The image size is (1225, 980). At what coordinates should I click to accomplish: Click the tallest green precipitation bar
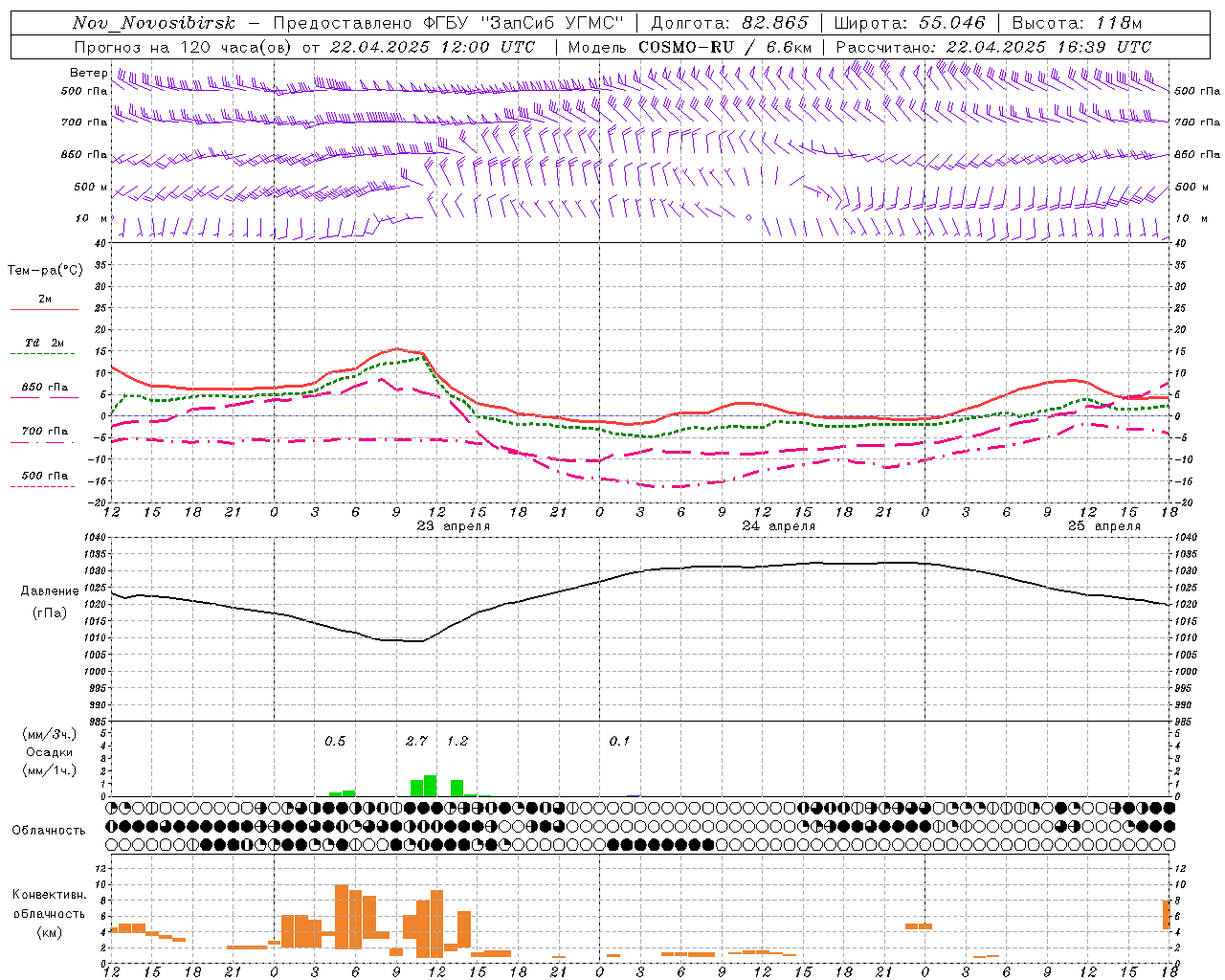click(431, 786)
